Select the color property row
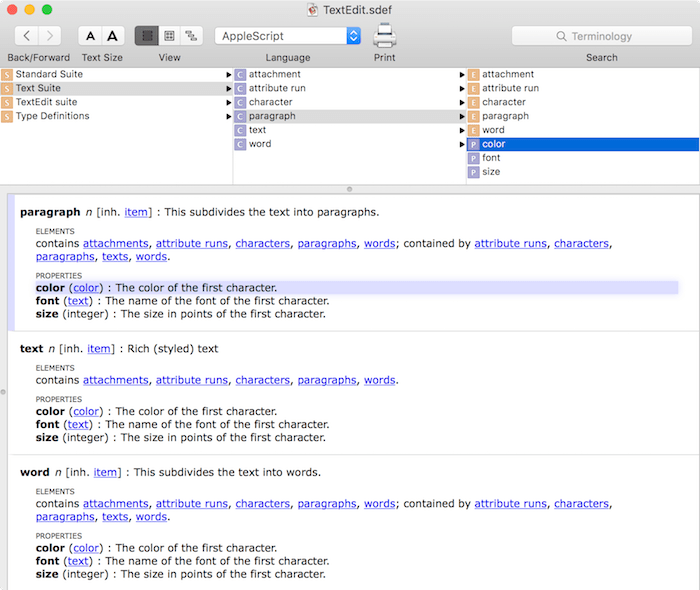This screenshot has width=700, height=590. (583, 144)
